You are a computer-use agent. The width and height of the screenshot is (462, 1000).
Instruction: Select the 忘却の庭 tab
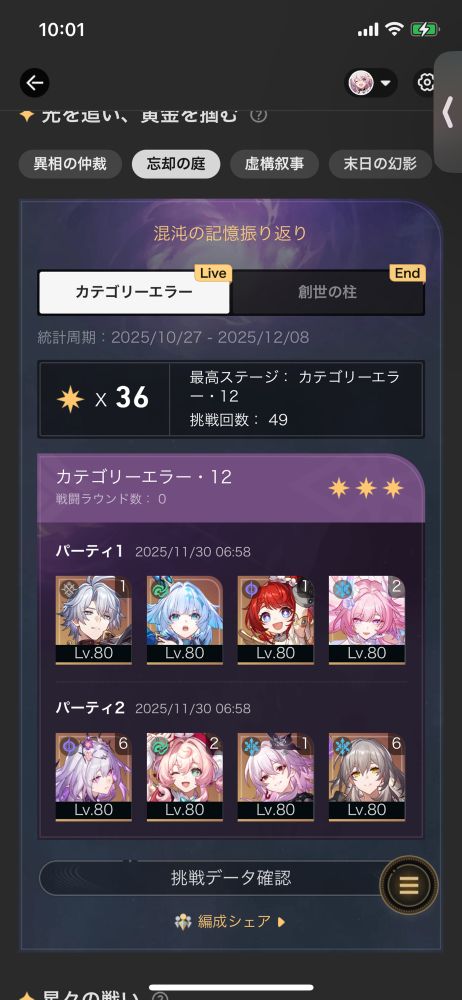coord(176,164)
